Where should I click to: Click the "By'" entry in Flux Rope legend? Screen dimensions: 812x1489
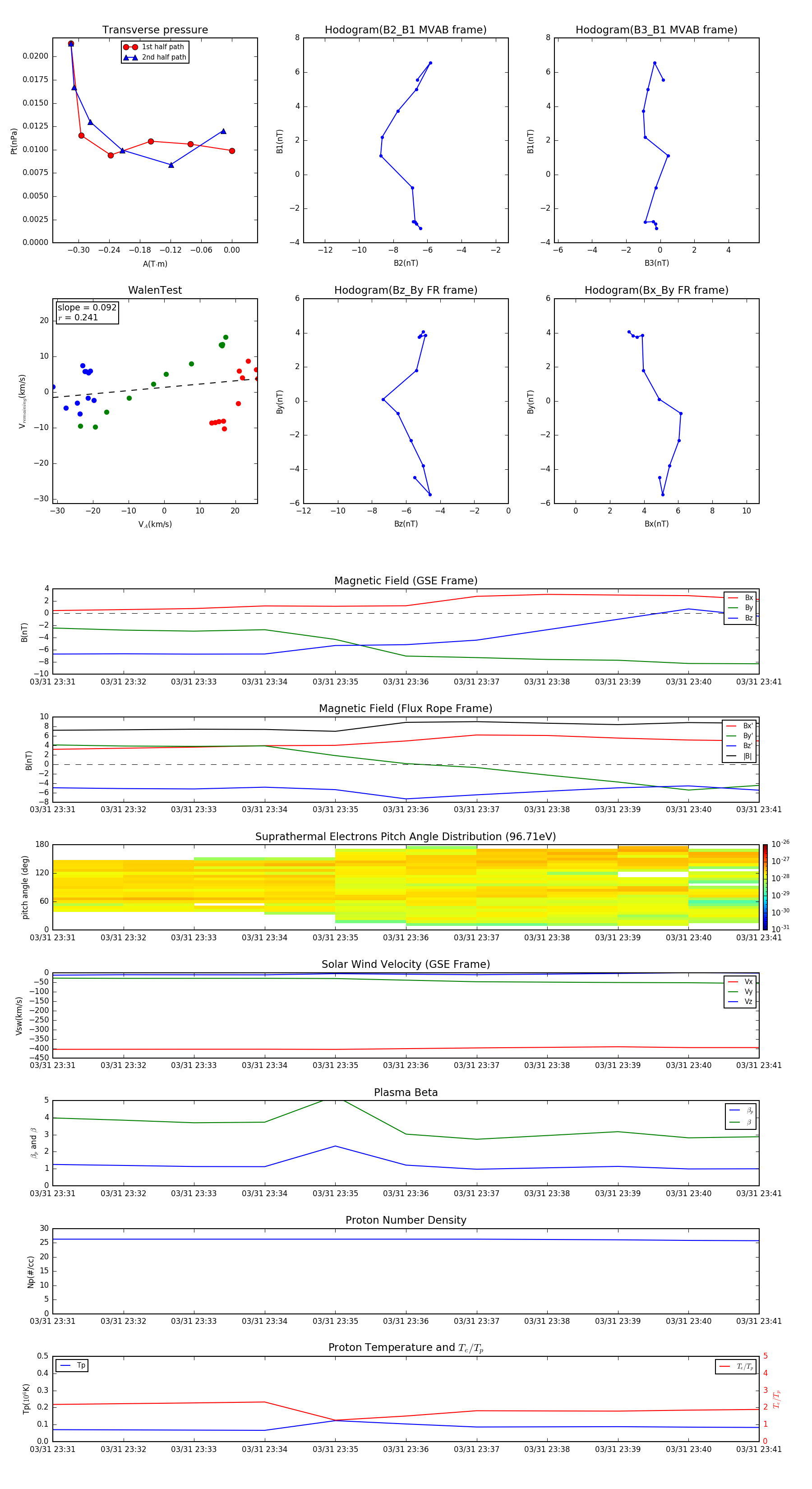[x=739, y=736]
